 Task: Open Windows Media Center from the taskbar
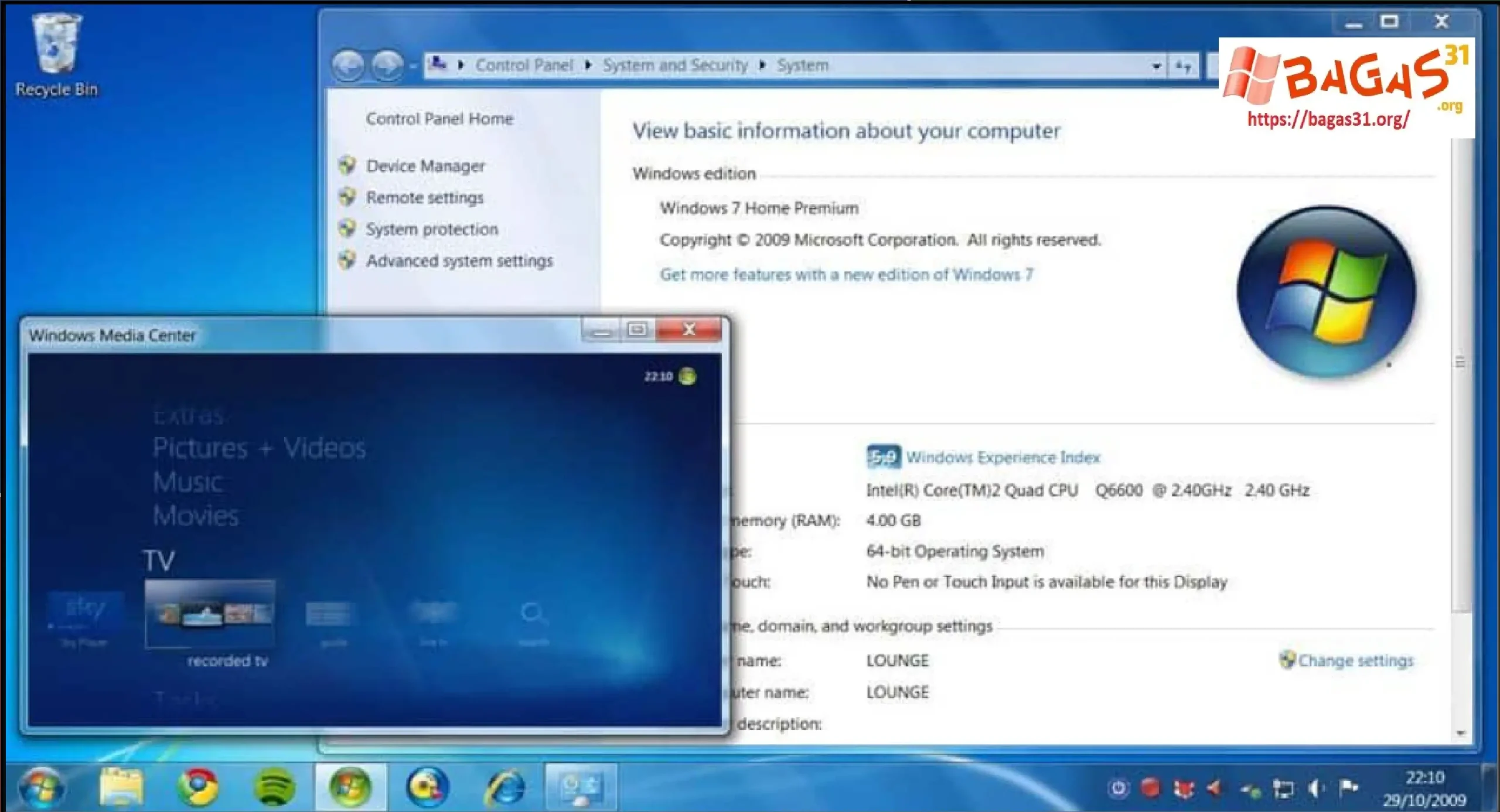(x=350, y=786)
